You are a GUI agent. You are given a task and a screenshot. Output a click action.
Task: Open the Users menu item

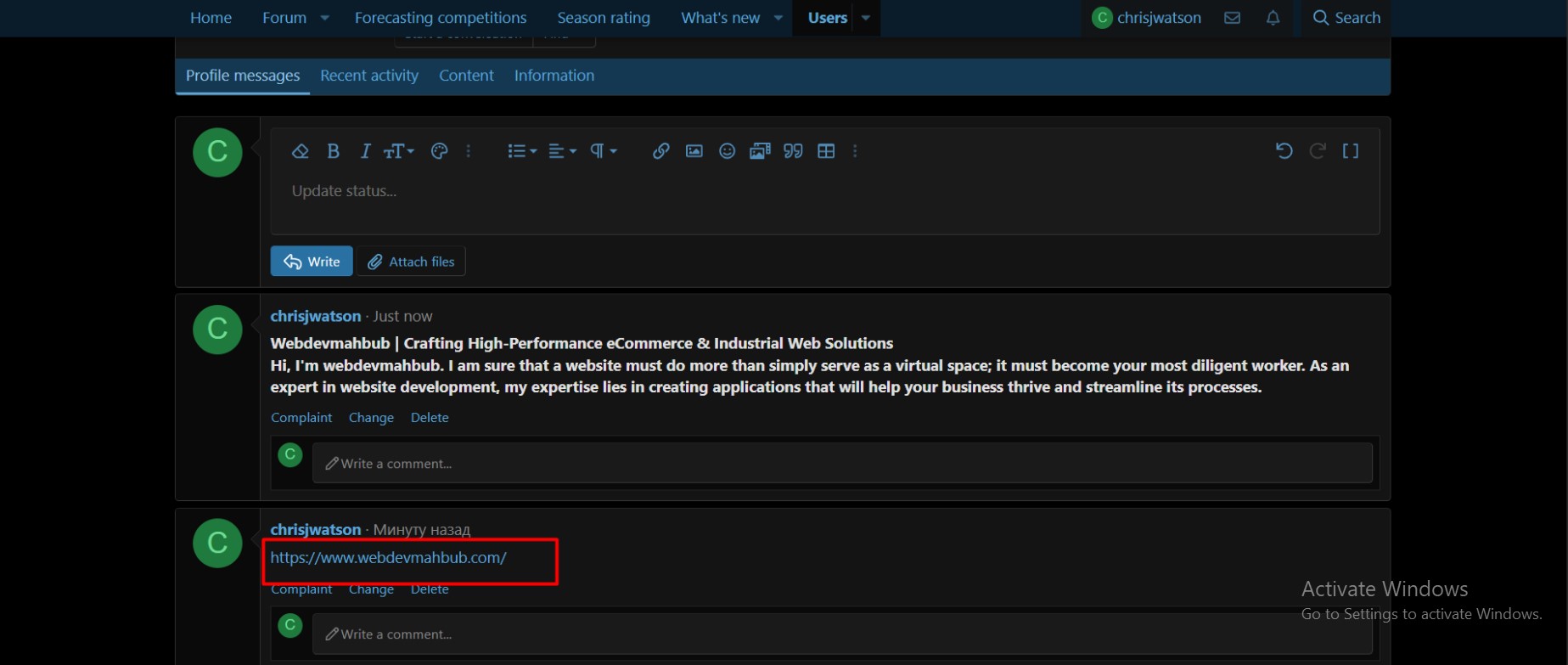828,18
